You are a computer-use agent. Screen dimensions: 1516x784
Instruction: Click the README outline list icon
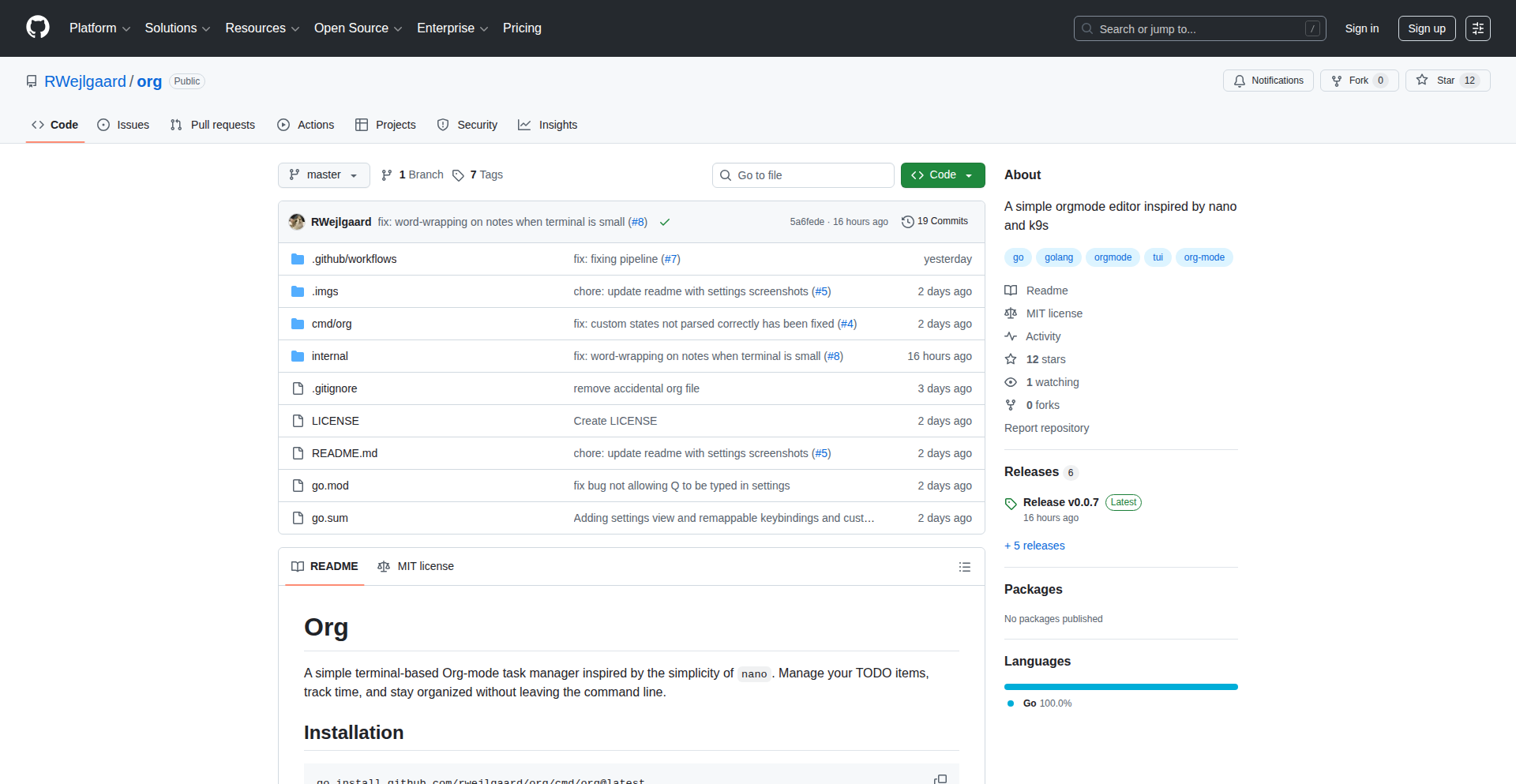tap(964, 567)
